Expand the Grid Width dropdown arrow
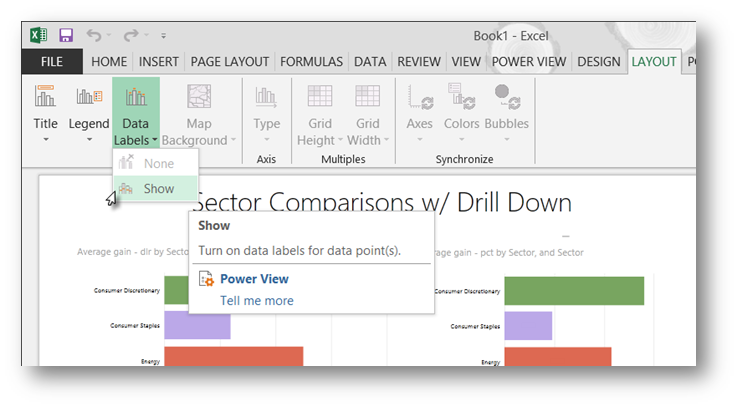Image resolution: width=738 pixels, height=408 pixels. click(x=386, y=140)
